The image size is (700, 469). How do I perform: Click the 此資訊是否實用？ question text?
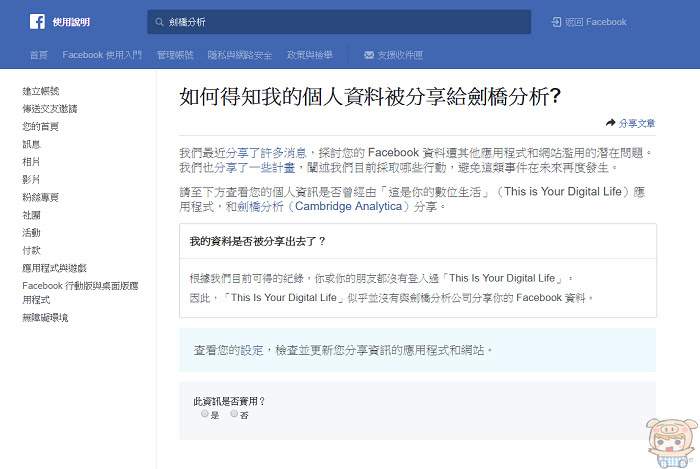click(229, 401)
